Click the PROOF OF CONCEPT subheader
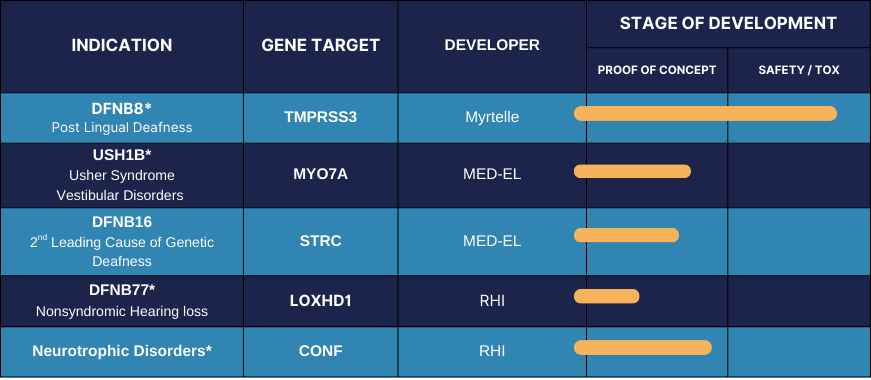Viewport: 871px width, 380px height. 657,70
